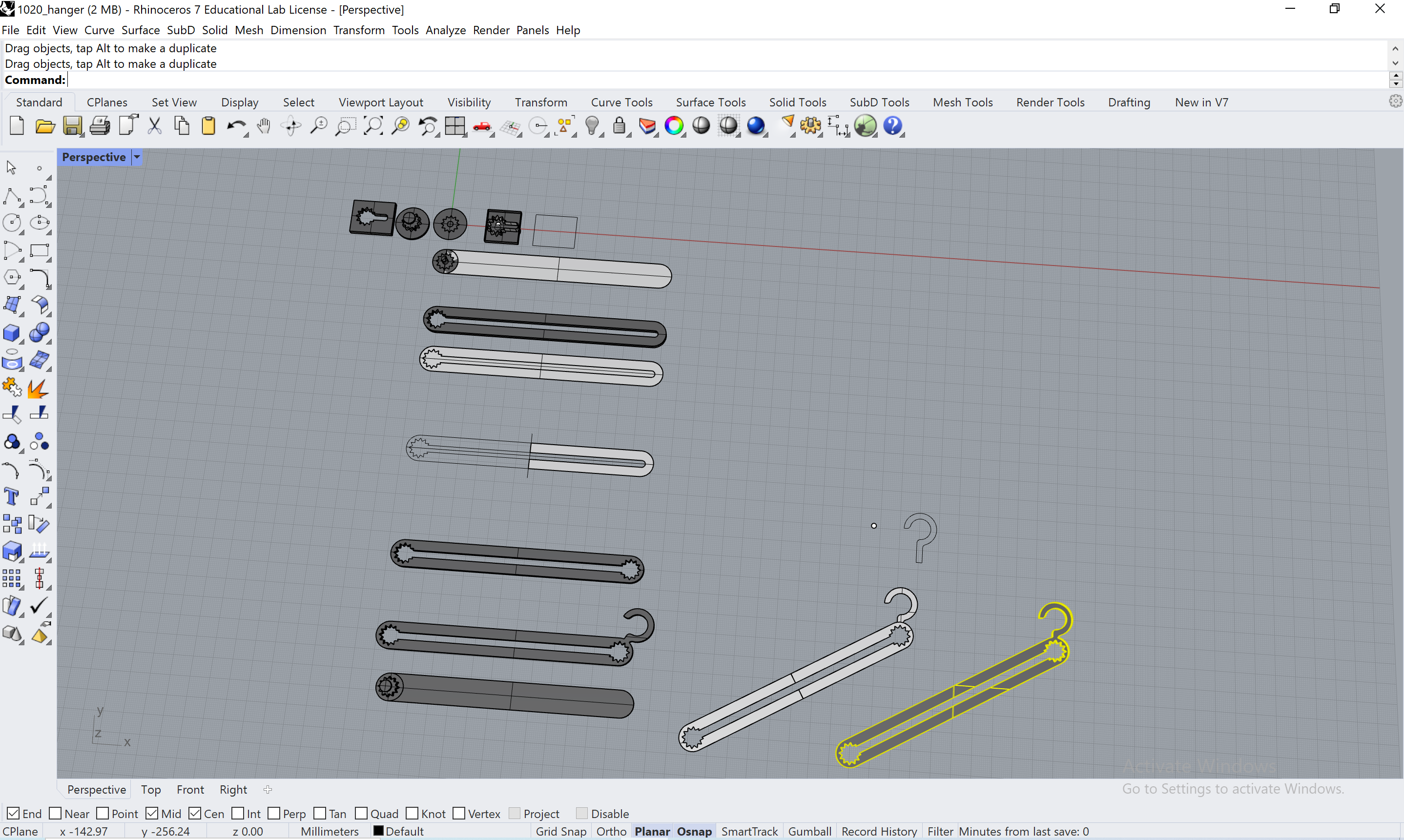Click Record History in status bar

click(879, 831)
